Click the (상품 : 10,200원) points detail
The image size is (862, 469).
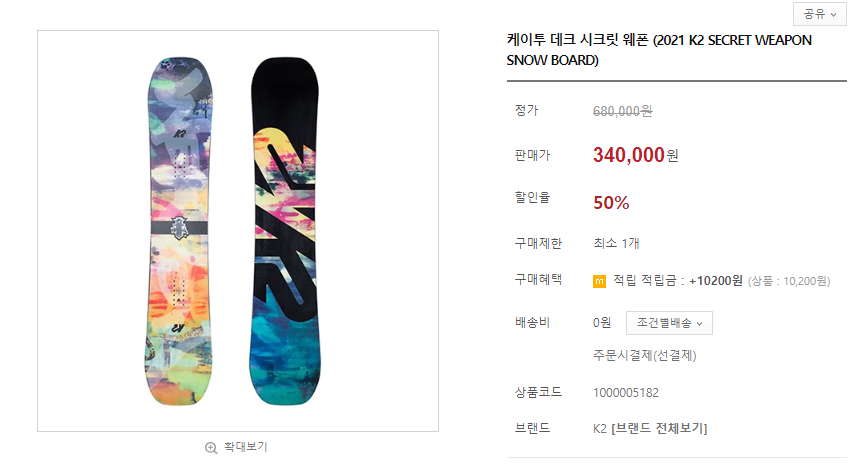pos(789,282)
